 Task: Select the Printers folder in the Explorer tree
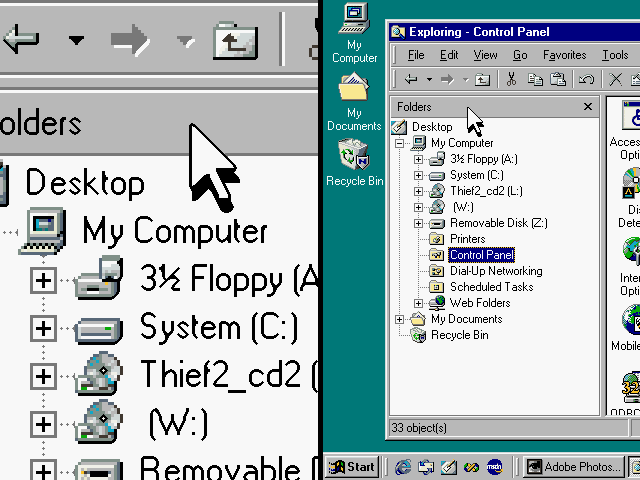[467, 239]
